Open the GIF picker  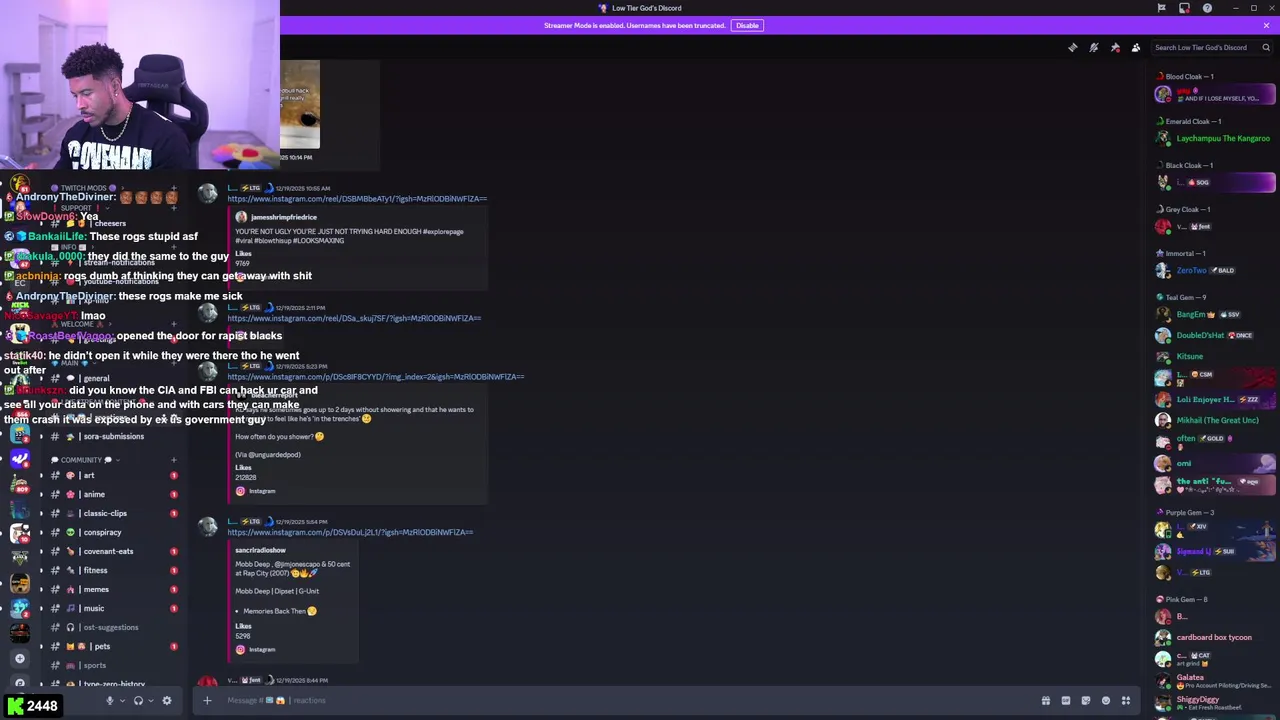1066,700
